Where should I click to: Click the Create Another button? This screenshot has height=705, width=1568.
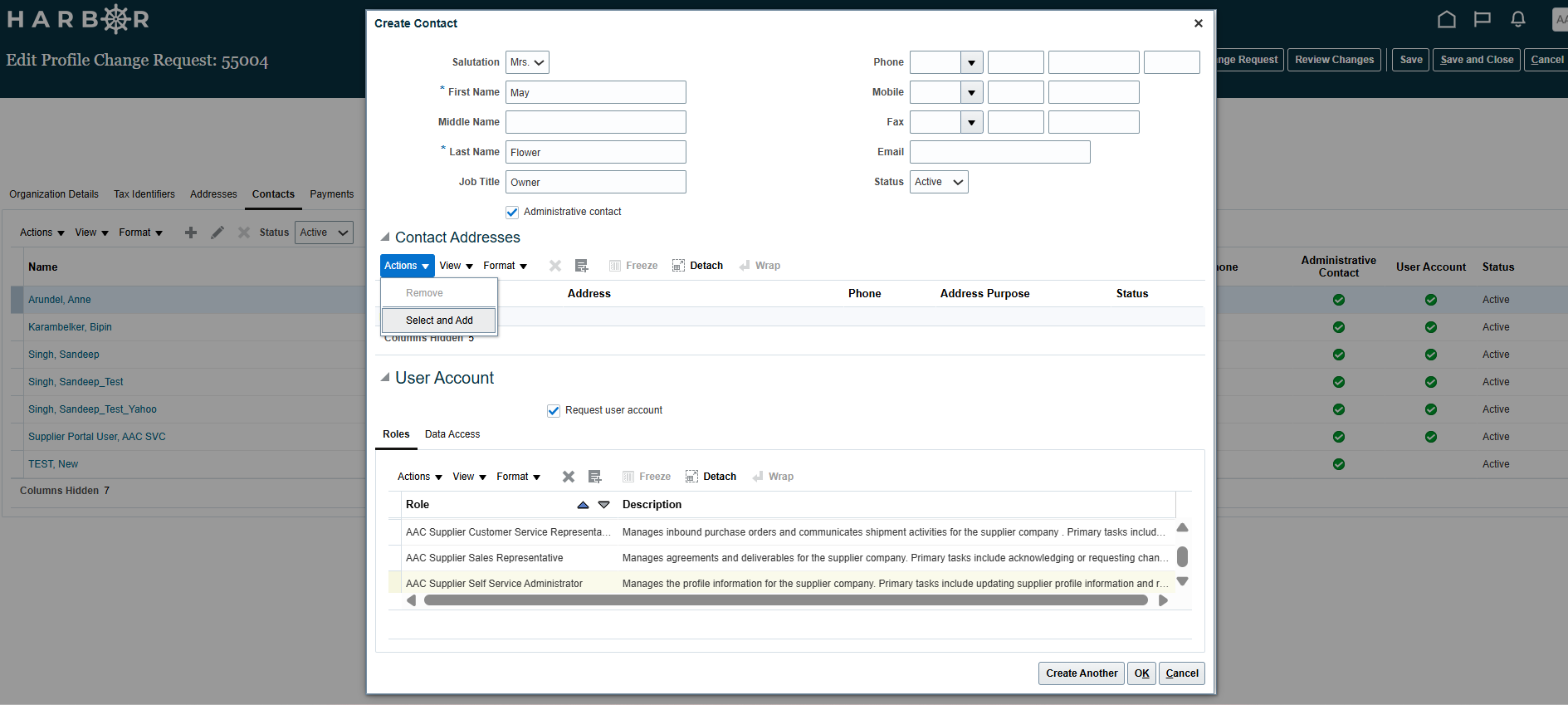pos(1082,673)
